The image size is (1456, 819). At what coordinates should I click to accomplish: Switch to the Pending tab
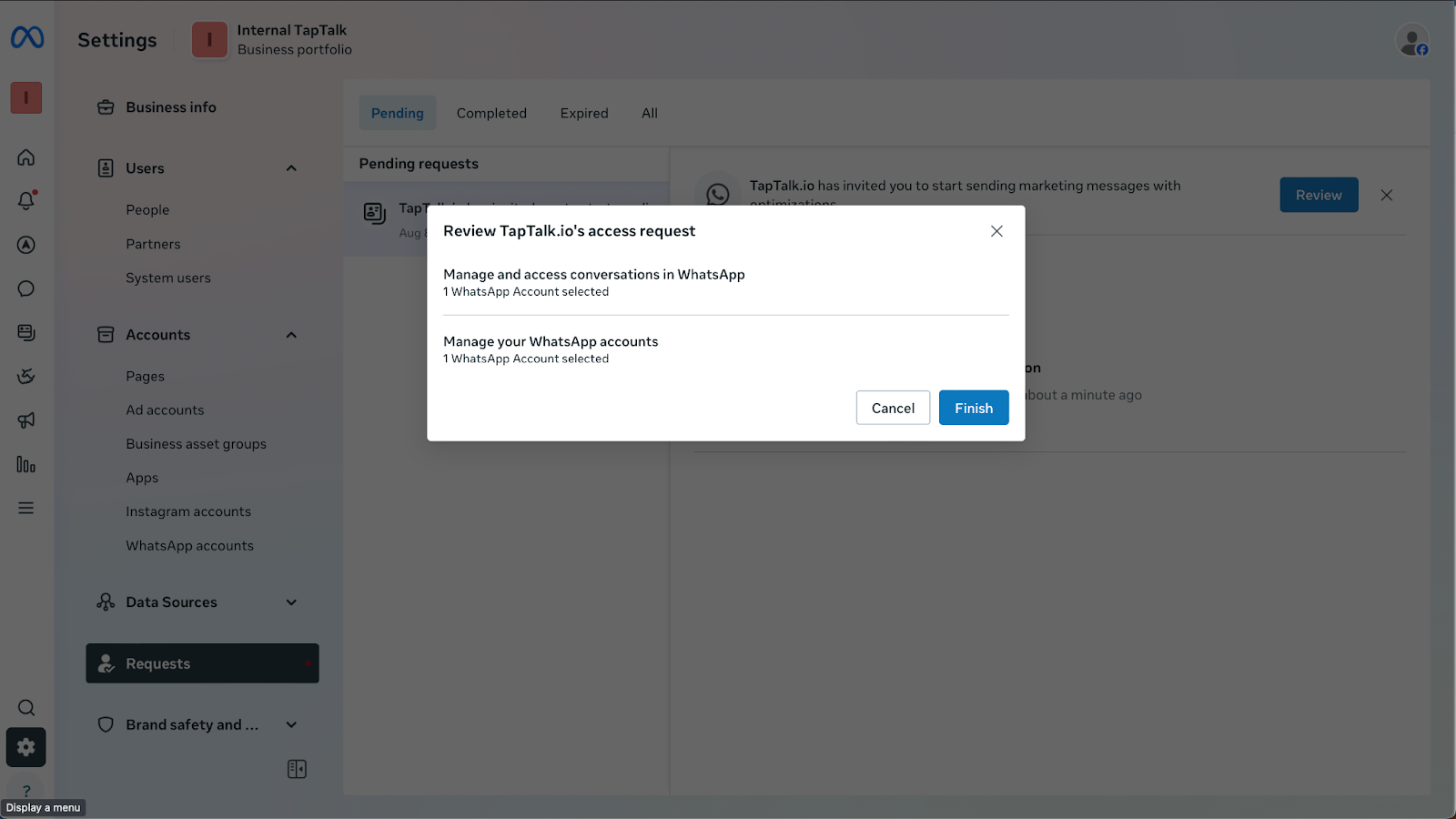(x=398, y=113)
